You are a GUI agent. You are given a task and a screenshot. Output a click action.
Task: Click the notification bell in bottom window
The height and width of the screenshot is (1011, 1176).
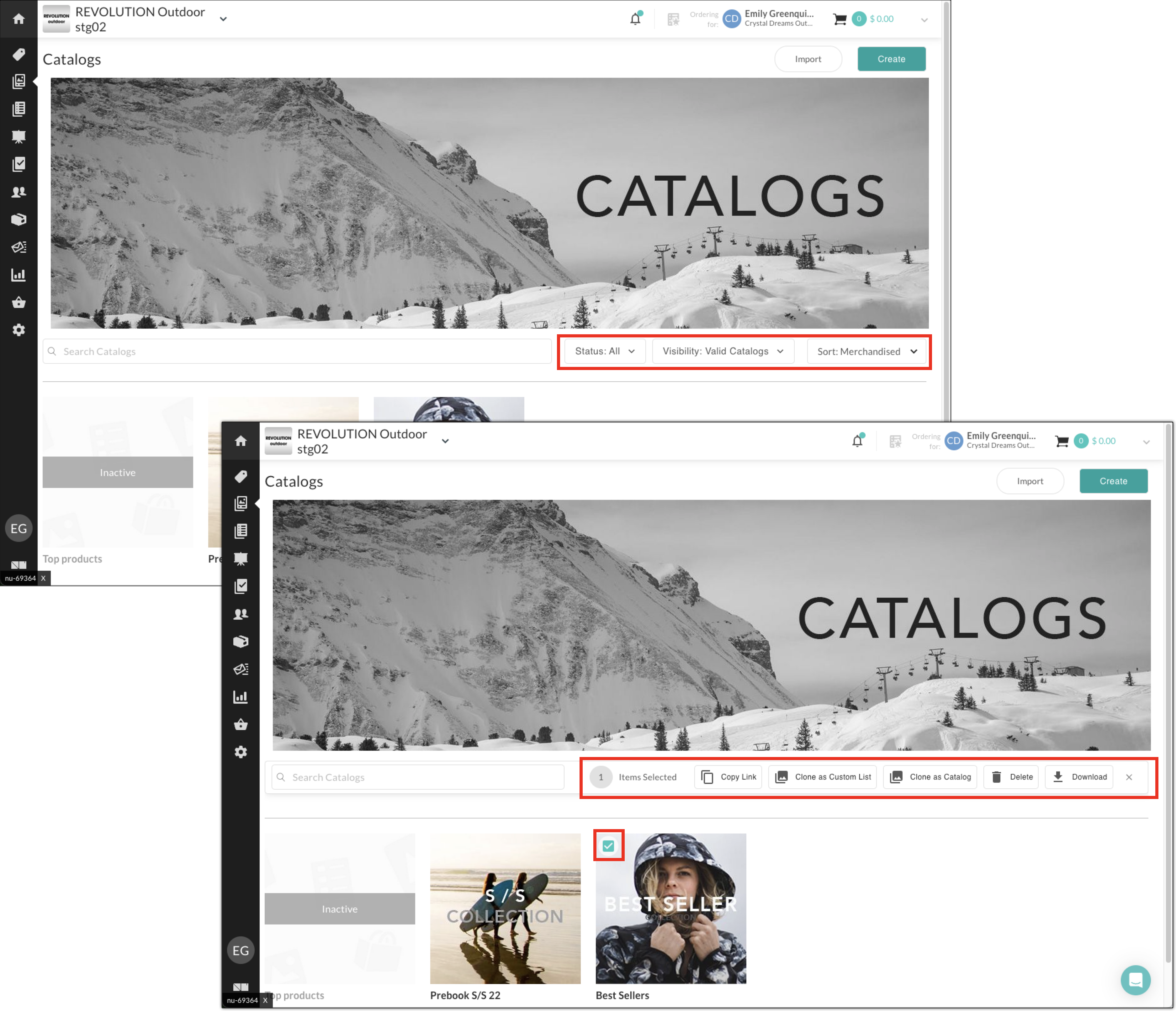tap(857, 441)
